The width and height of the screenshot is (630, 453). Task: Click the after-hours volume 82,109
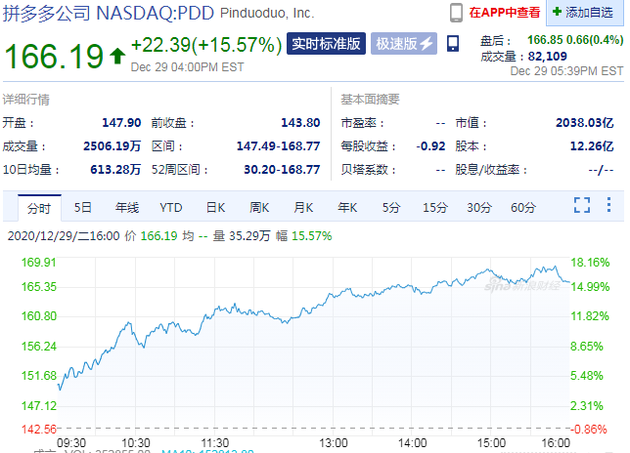click(547, 56)
